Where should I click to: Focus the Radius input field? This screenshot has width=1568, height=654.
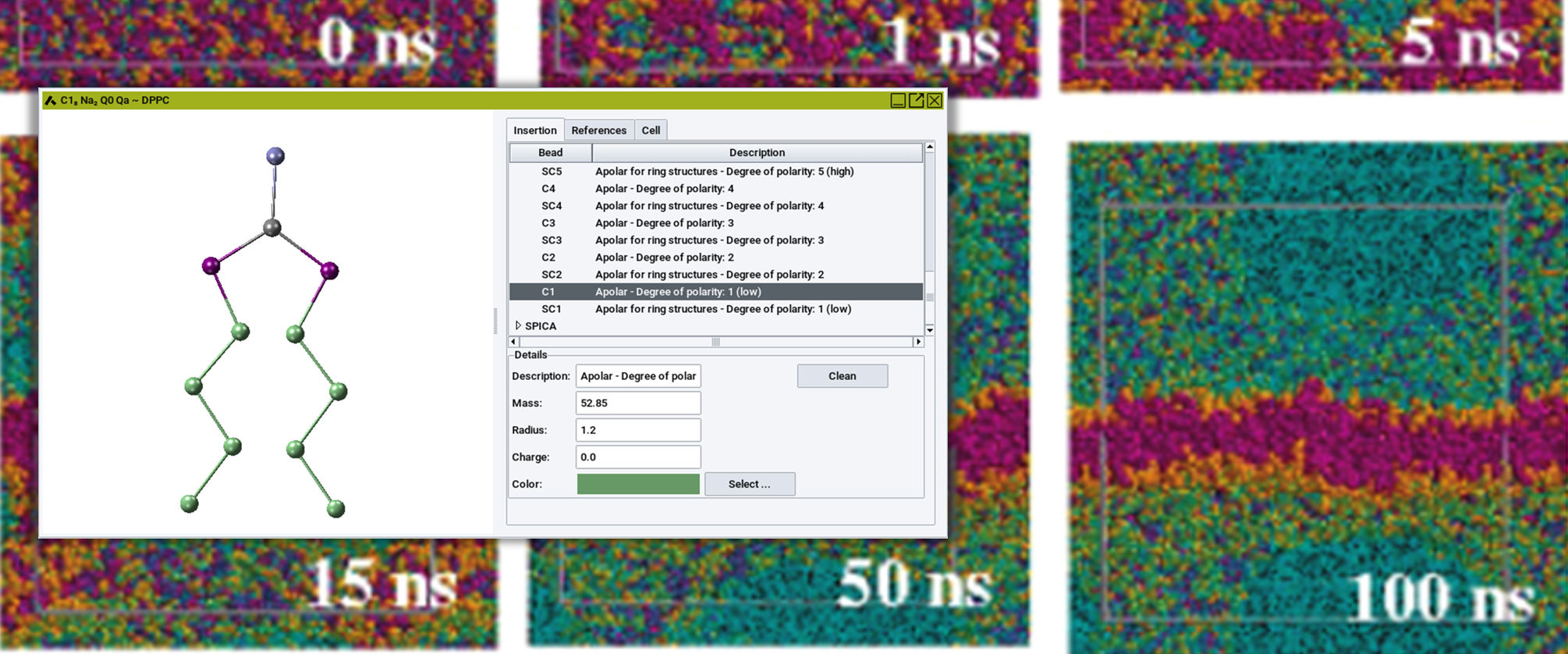pyautogui.click(x=637, y=430)
